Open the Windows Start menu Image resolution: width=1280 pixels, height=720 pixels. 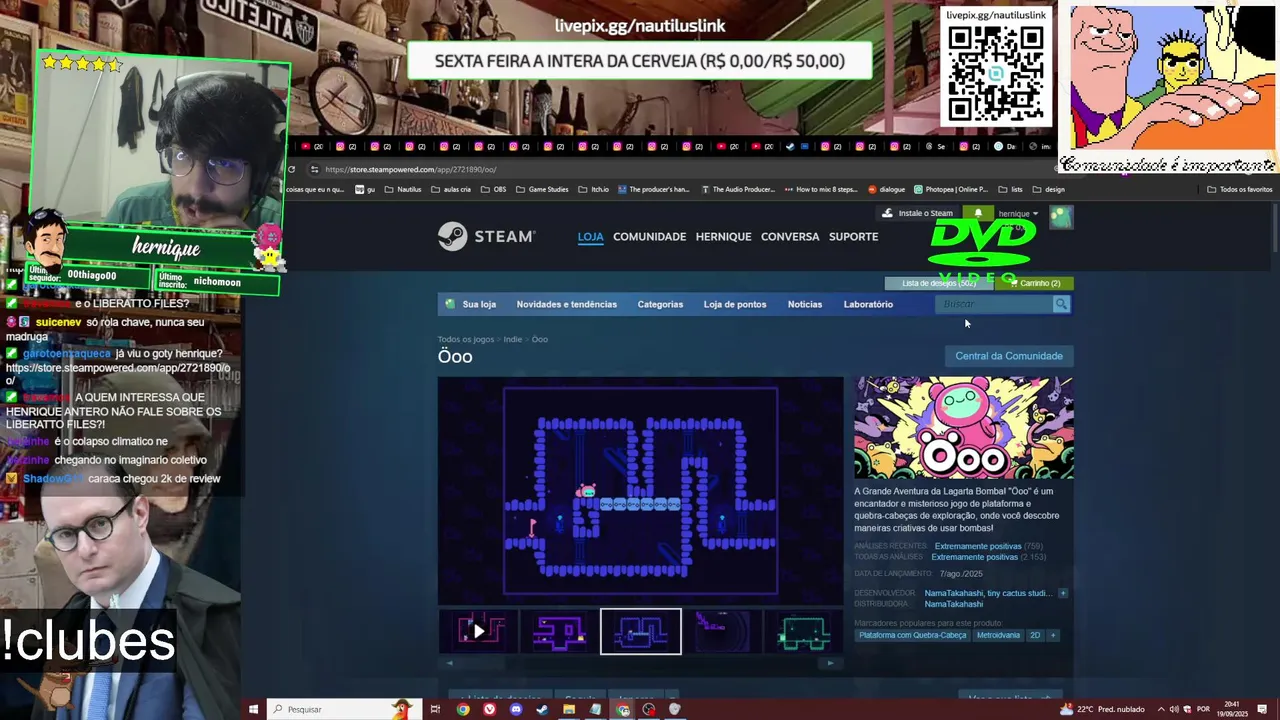253,709
